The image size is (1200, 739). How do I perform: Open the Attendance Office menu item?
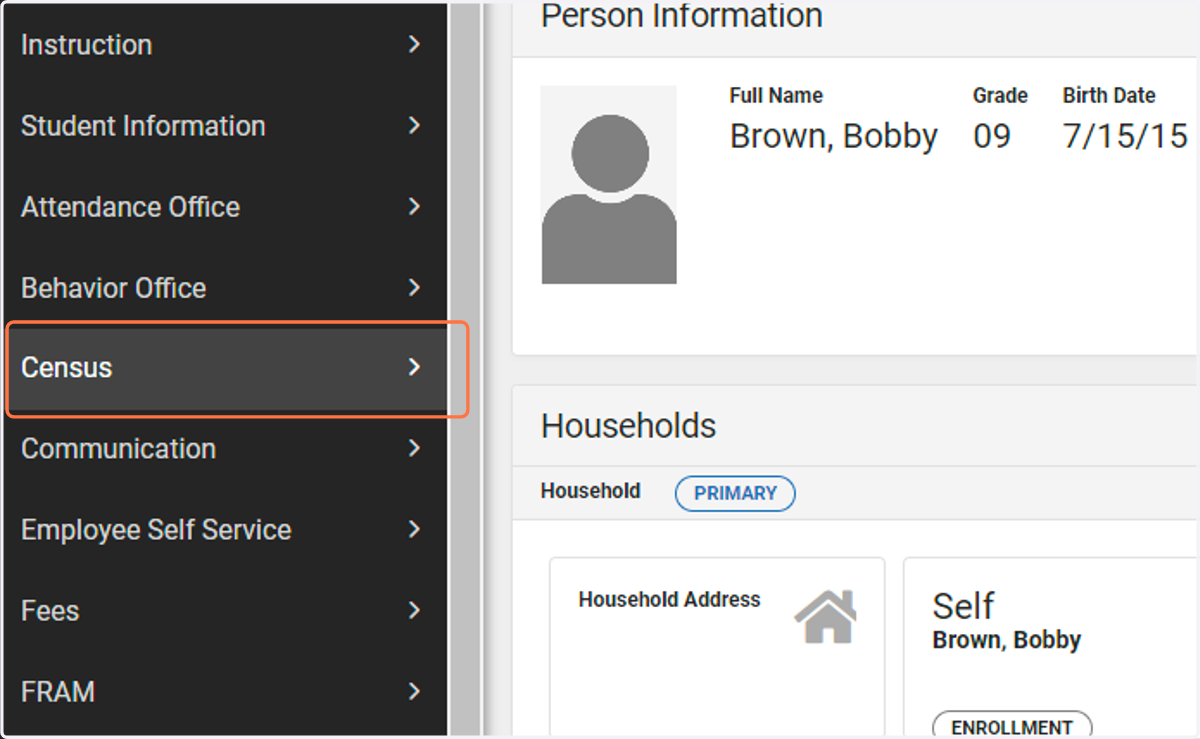pyautogui.click(x=224, y=207)
